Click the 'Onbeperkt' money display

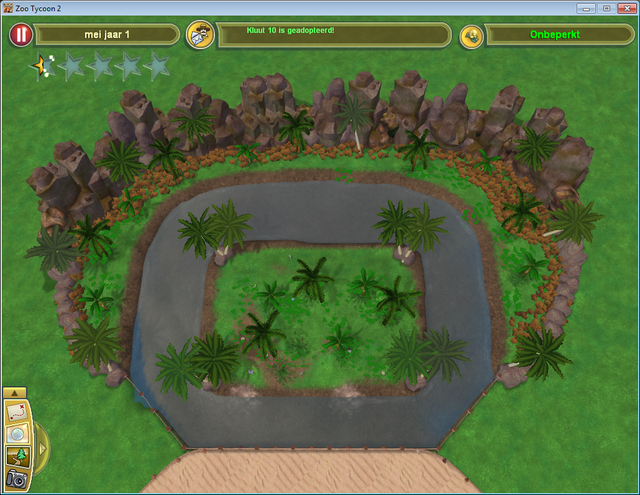[x=559, y=35]
